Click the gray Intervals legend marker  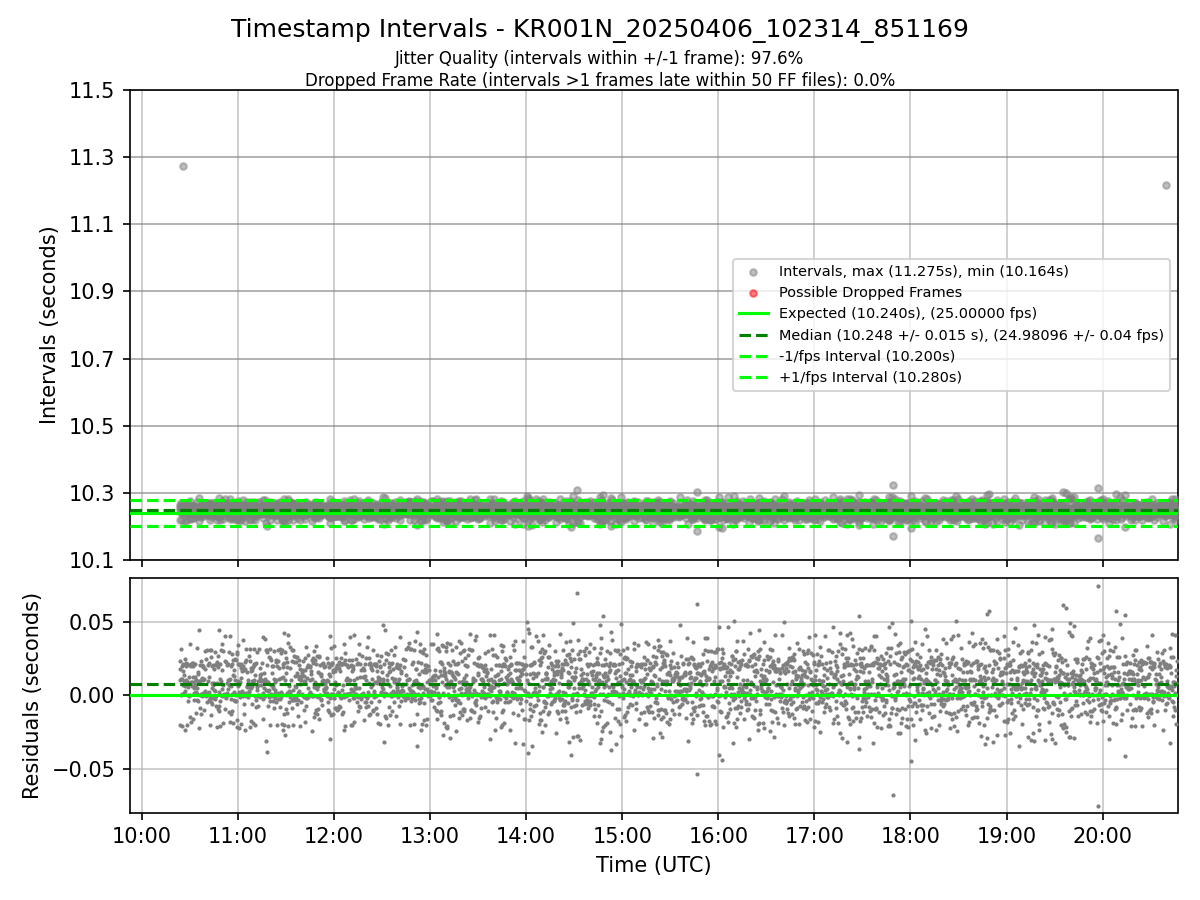point(754,272)
